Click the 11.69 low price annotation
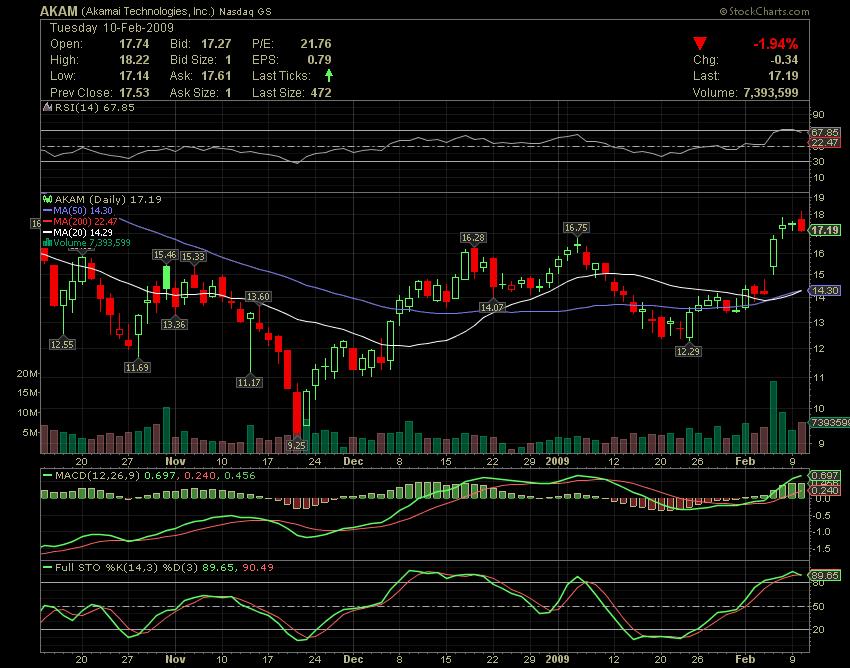The width and height of the screenshot is (850, 668). click(x=137, y=368)
